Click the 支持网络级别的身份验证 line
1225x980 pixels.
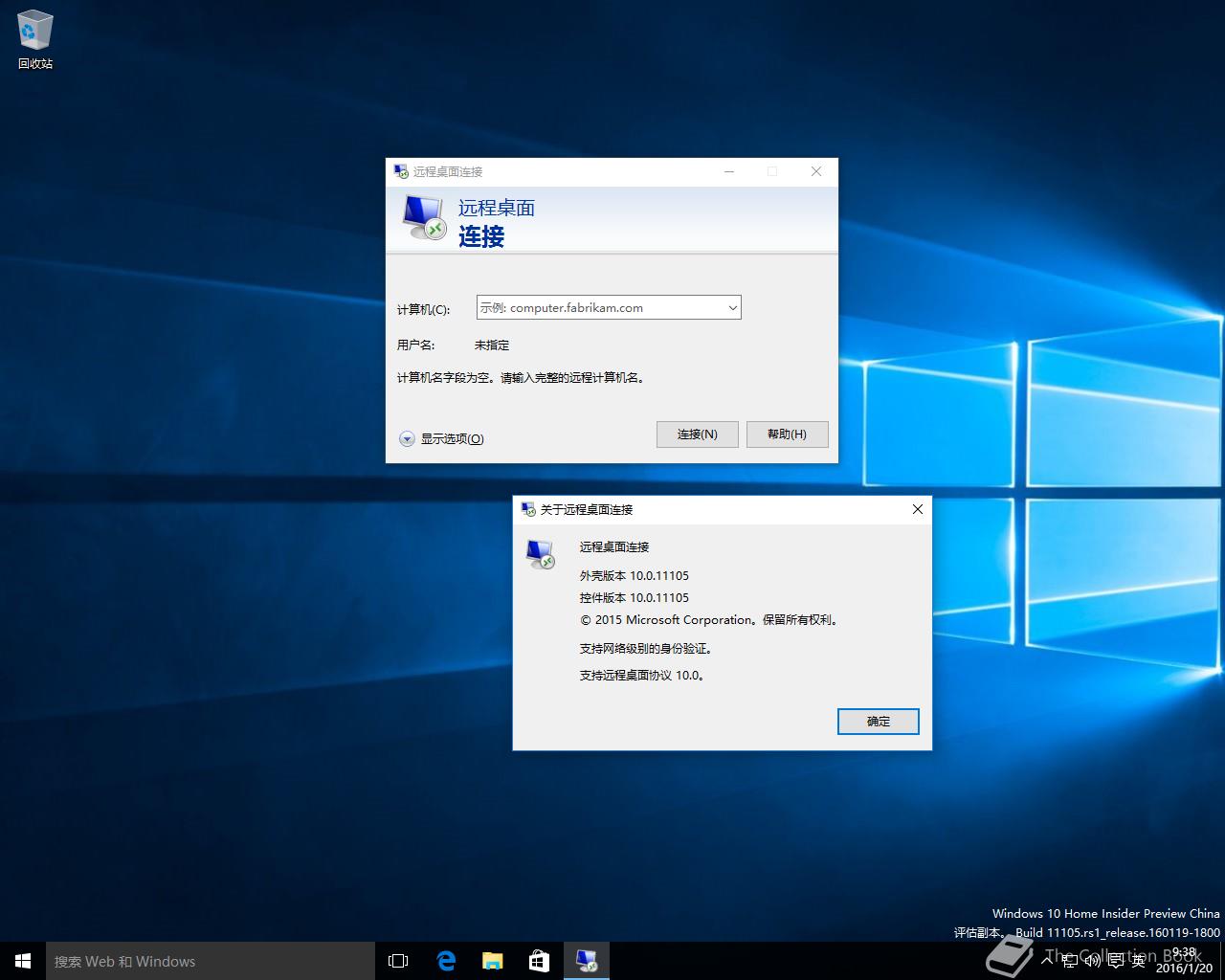(647, 648)
